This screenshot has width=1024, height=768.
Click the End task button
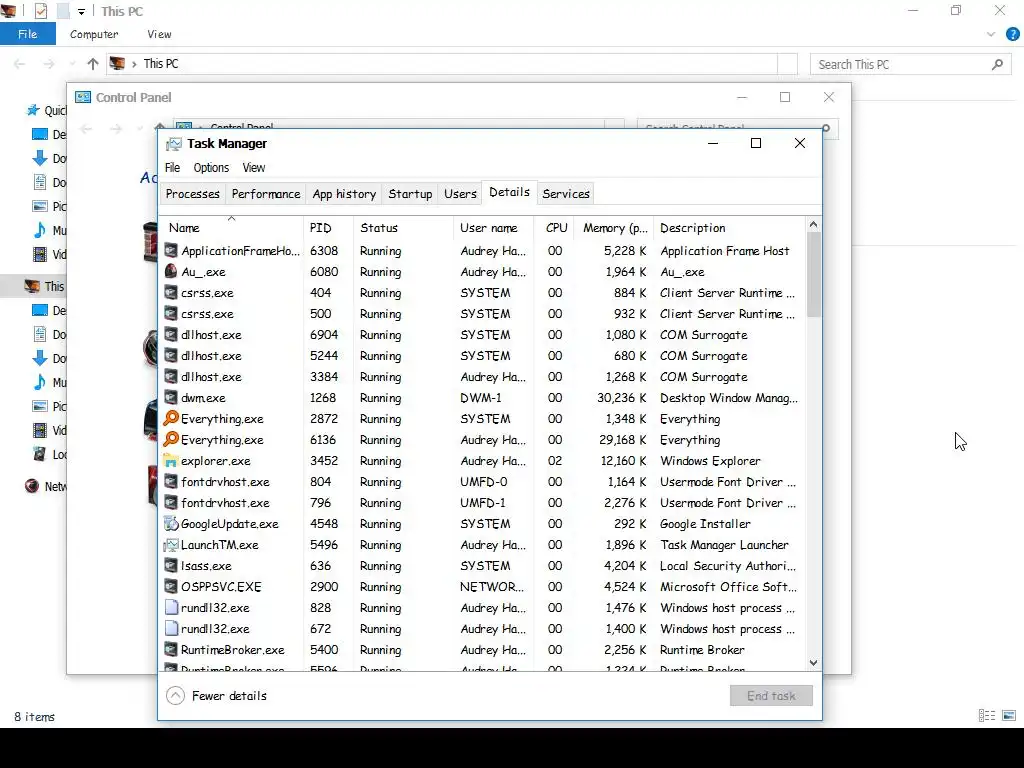771,696
